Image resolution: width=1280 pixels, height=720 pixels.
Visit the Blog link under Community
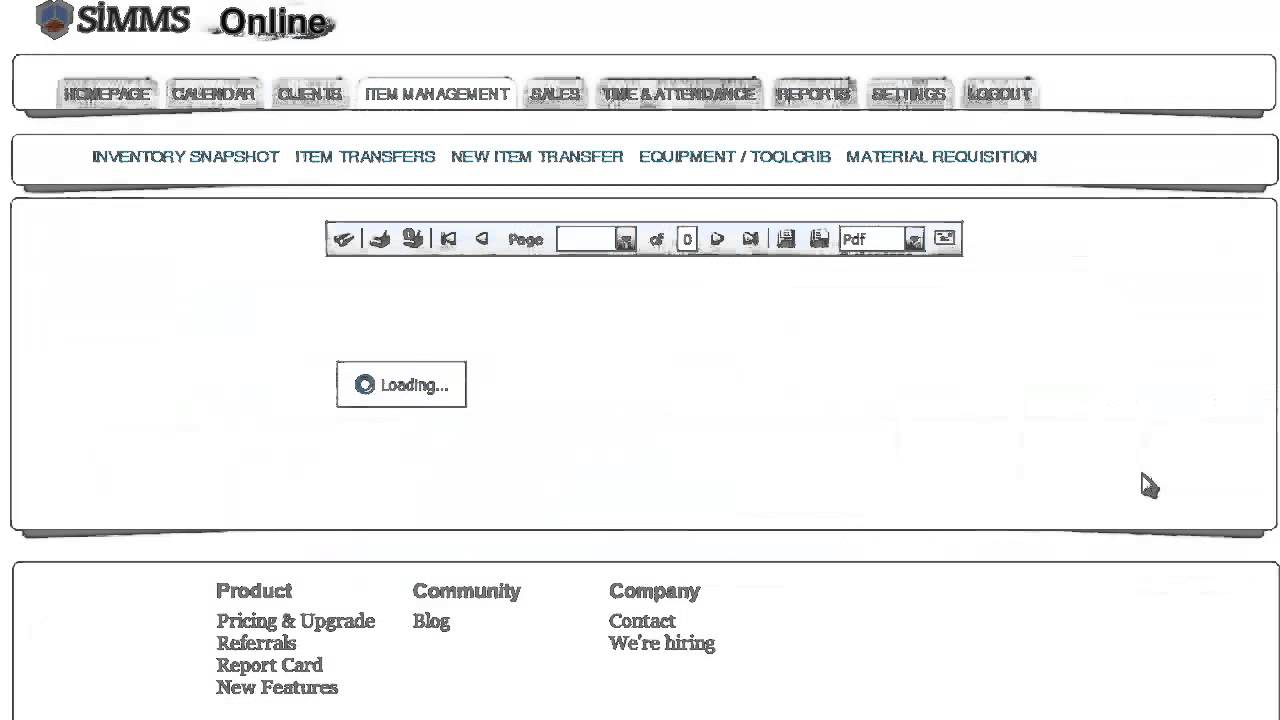[431, 621]
